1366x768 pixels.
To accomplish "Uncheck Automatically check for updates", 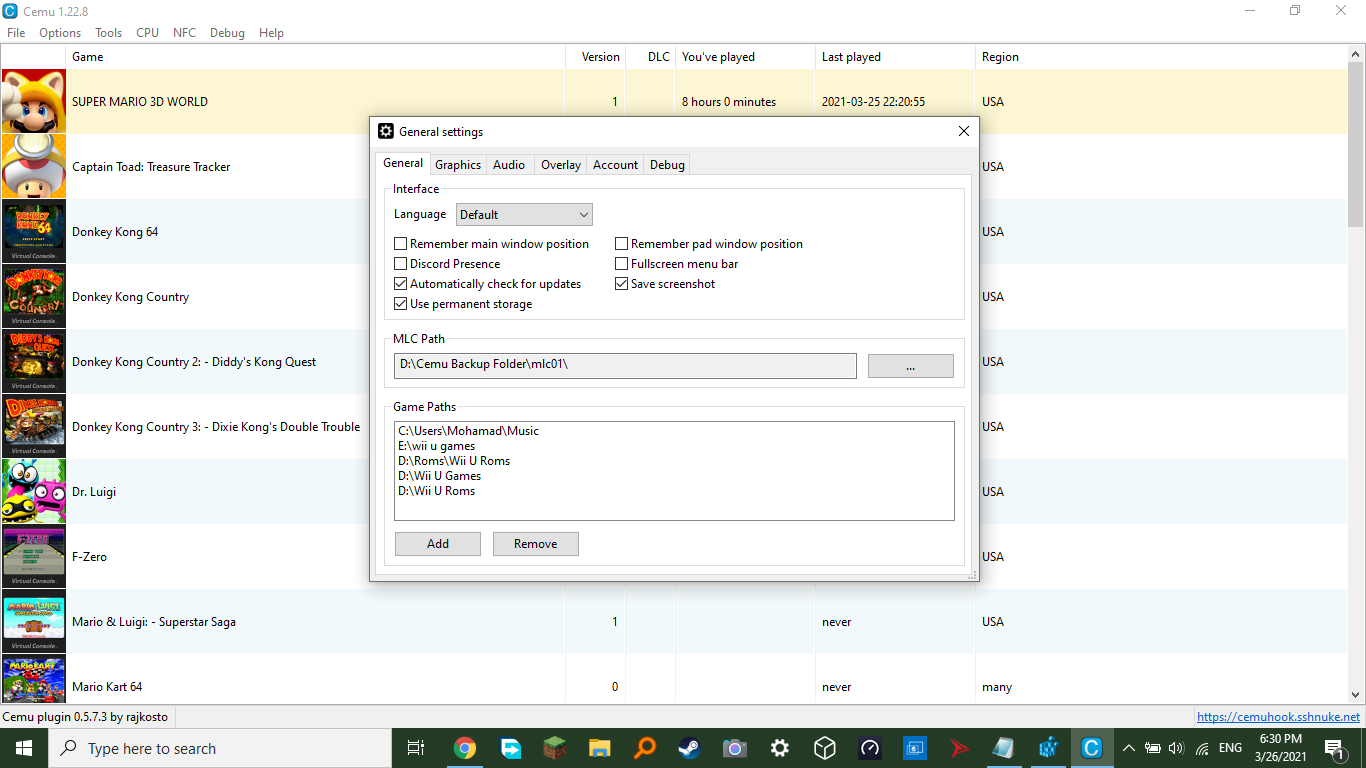I will [401, 284].
